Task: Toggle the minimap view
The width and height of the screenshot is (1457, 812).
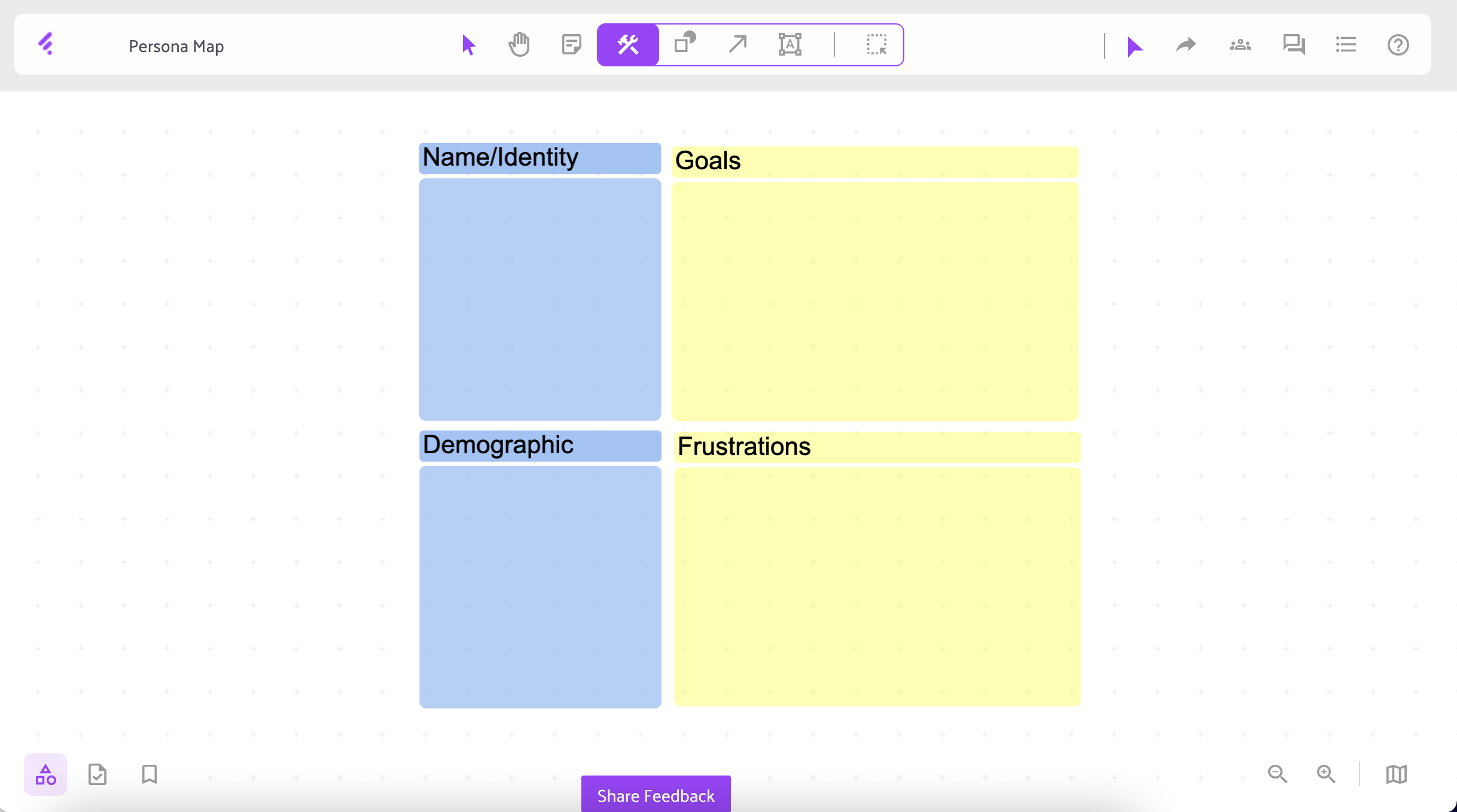Action: 1396,774
